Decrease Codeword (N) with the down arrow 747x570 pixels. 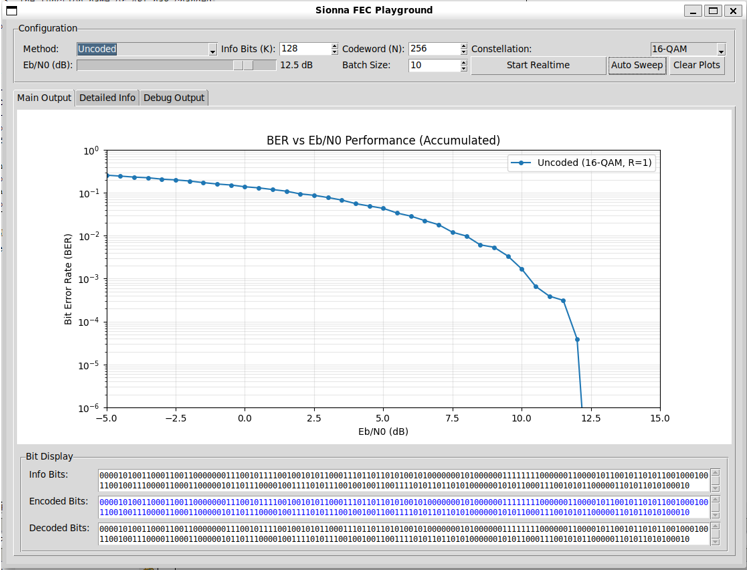coord(463,52)
